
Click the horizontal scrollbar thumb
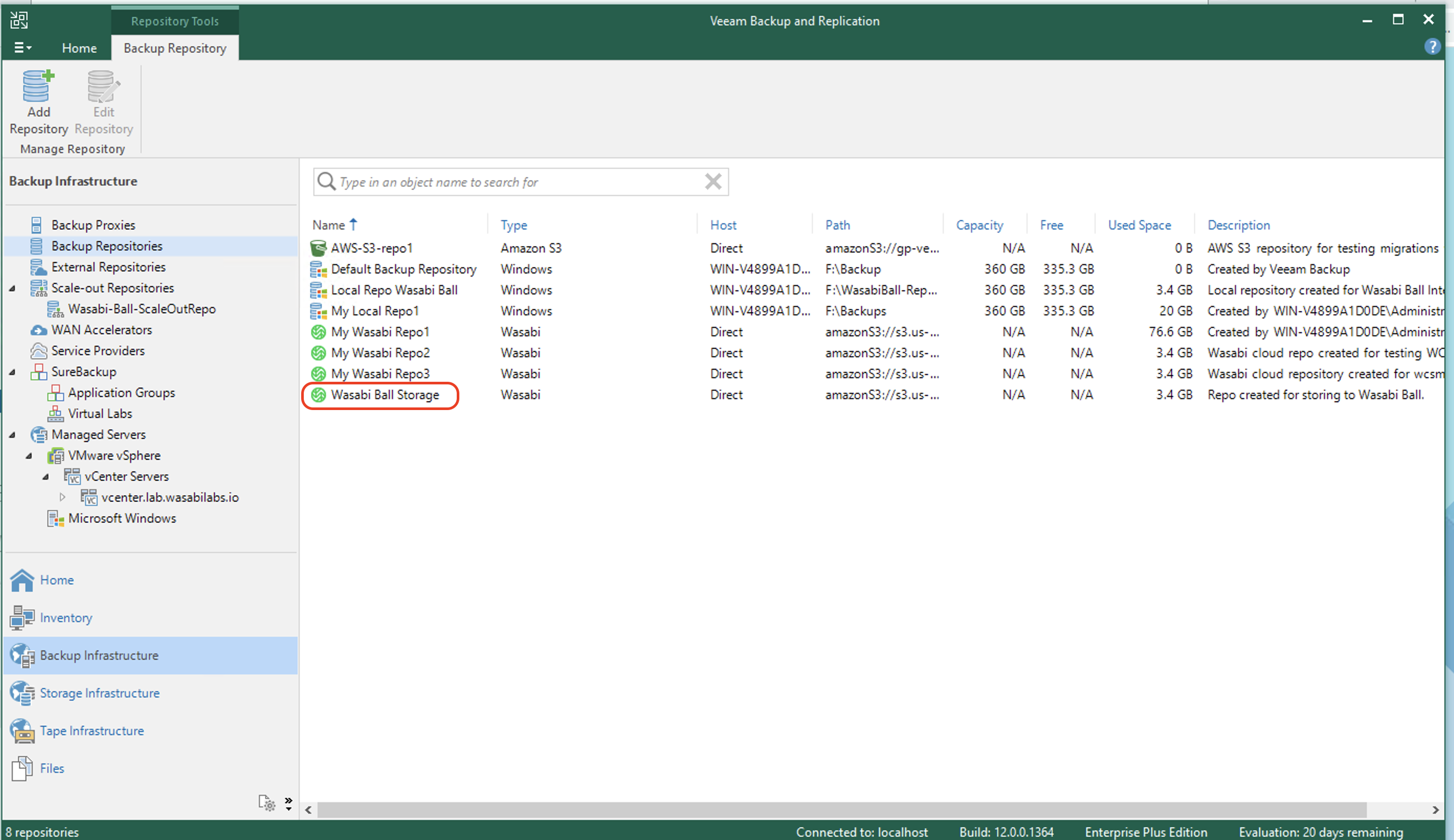(841, 810)
